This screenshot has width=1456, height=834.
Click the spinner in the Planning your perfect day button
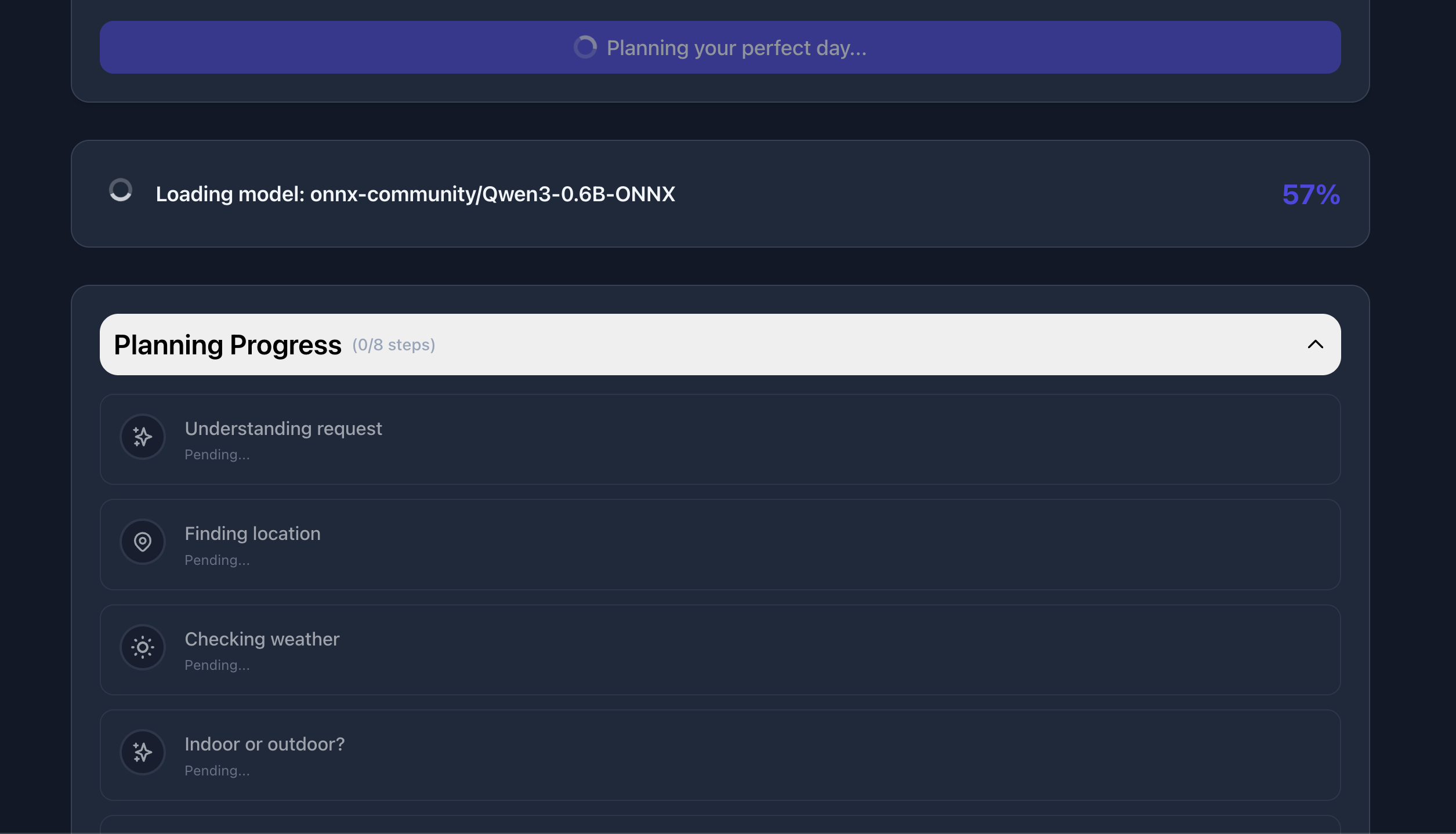[x=585, y=48]
